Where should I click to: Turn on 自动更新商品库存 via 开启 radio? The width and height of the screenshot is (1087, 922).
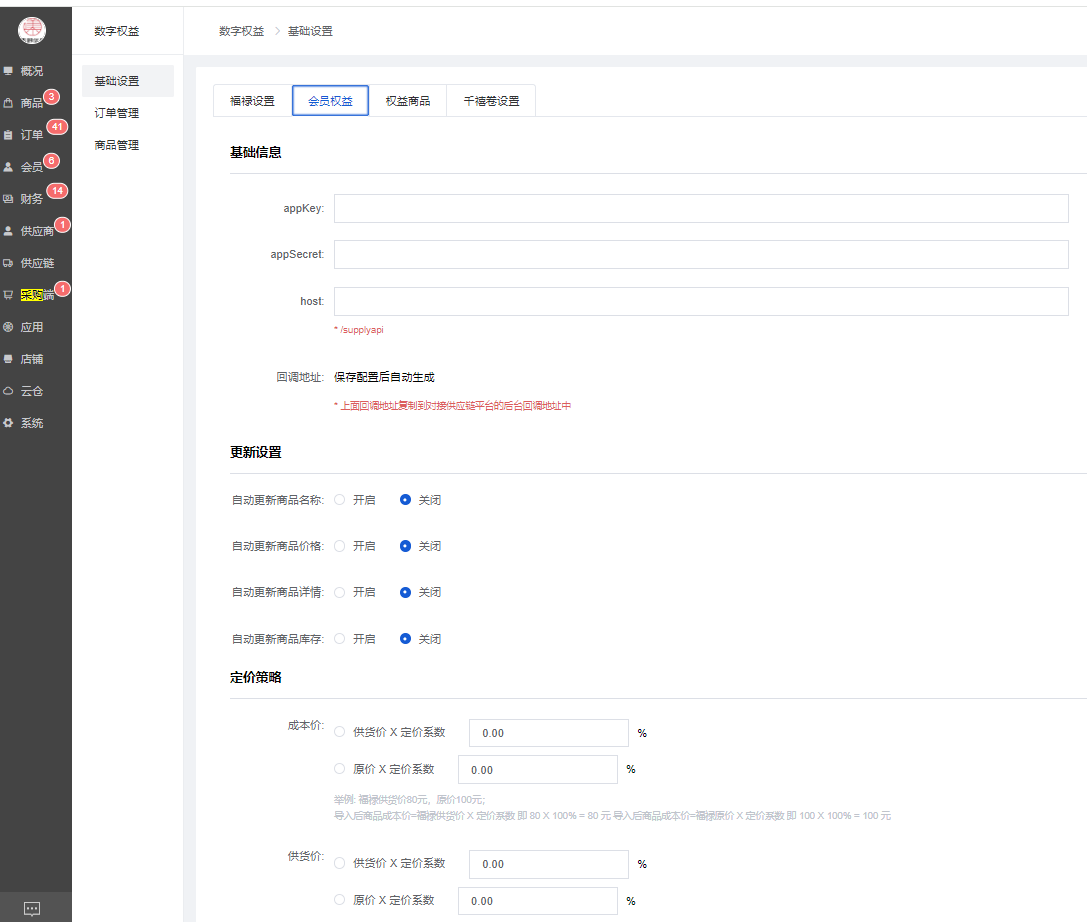tap(340, 639)
